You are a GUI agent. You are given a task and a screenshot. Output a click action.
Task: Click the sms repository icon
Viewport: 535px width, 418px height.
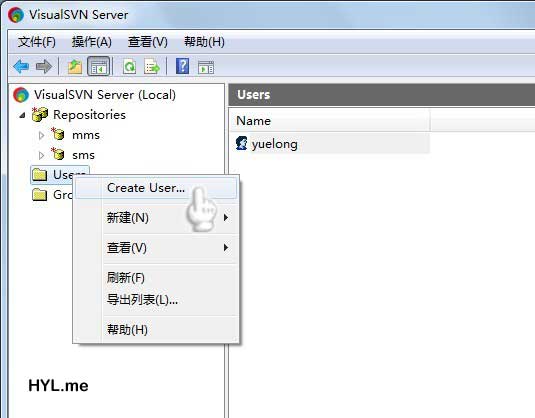[58, 154]
